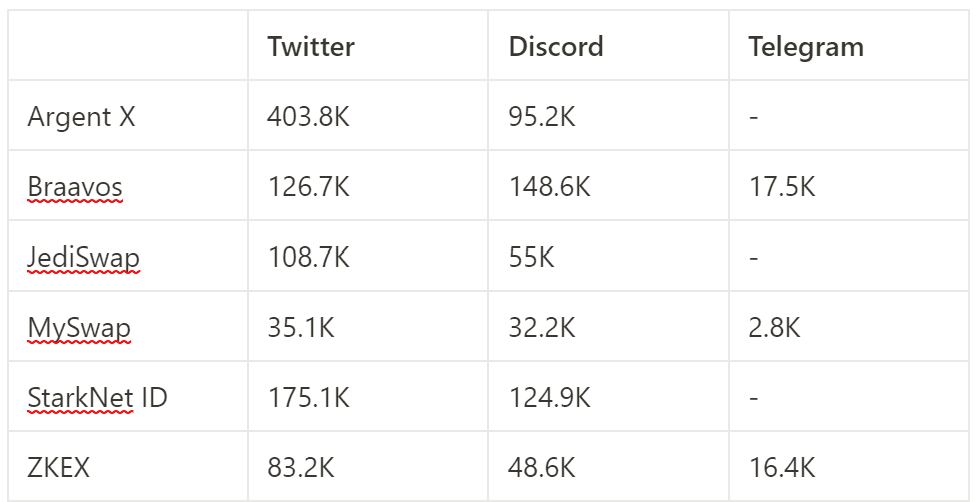Click the JediSwap row label
This screenshot has width=978, height=502.
[x=84, y=258]
